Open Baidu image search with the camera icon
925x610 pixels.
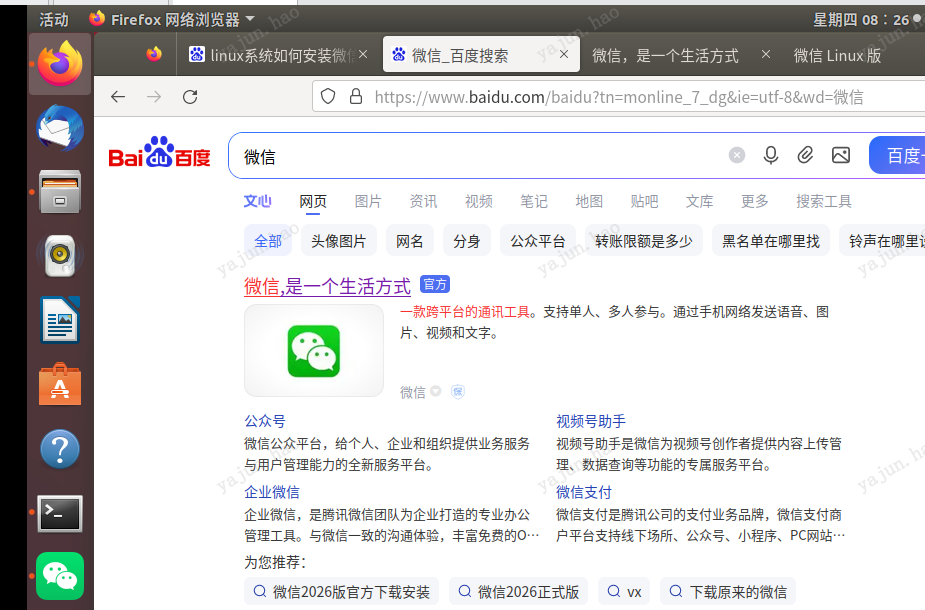click(x=840, y=155)
